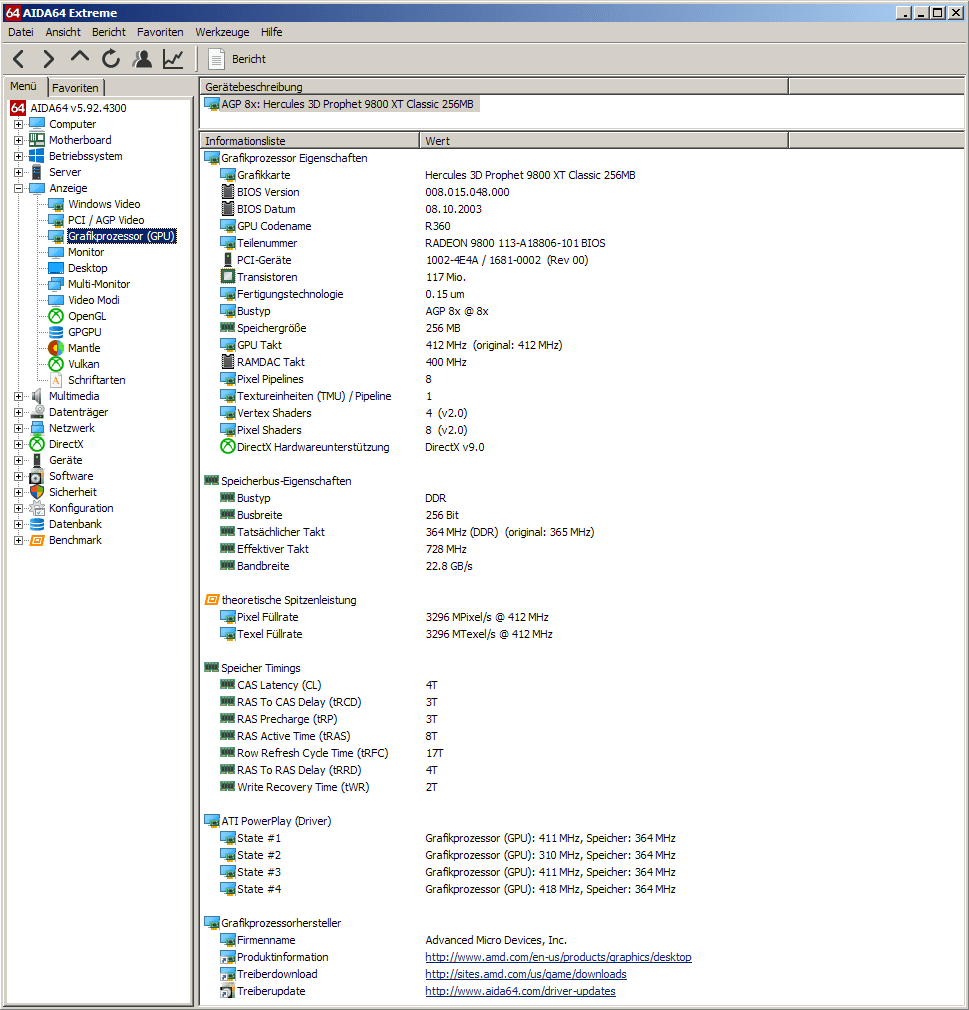Screen dimensions: 969x1010
Task: Go back with the left arrow icon
Action: pyautogui.click(x=19, y=59)
